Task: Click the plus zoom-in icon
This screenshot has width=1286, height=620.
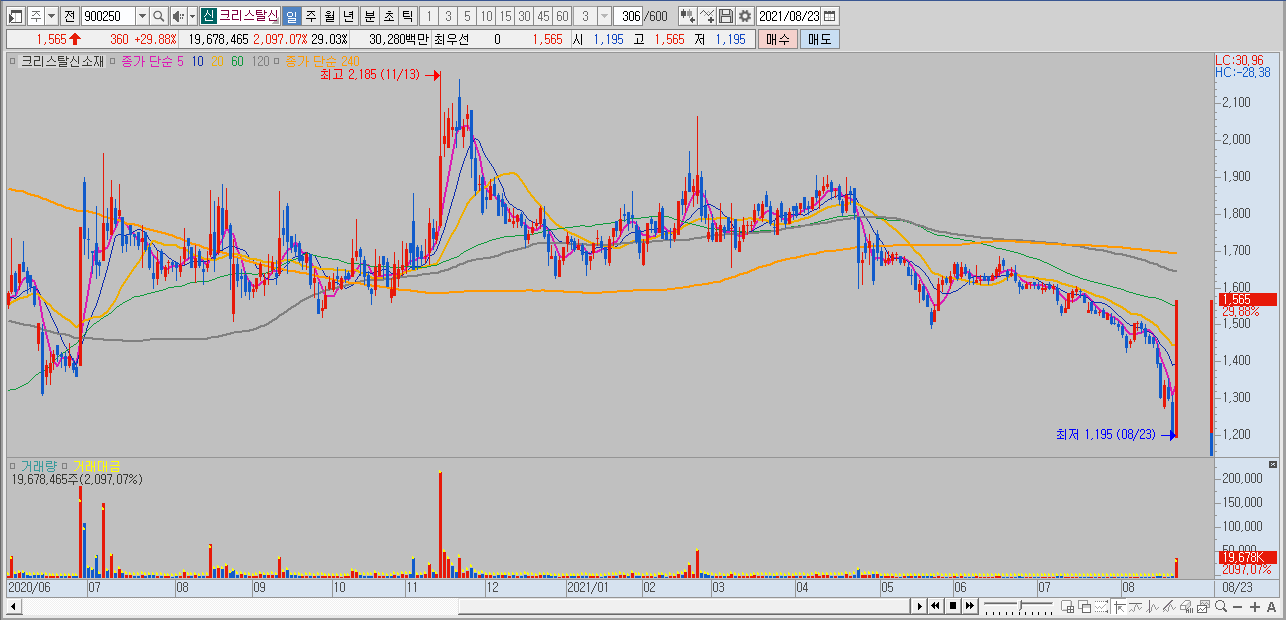Action: (1255, 606)
